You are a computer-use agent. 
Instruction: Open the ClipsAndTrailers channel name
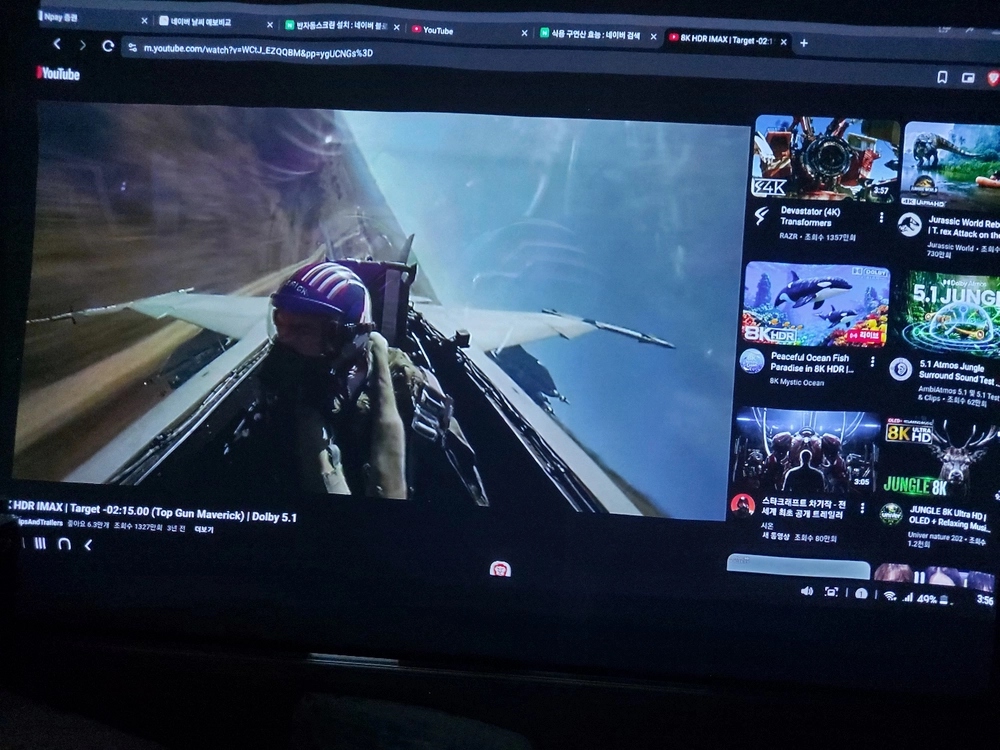click(40, 522)
